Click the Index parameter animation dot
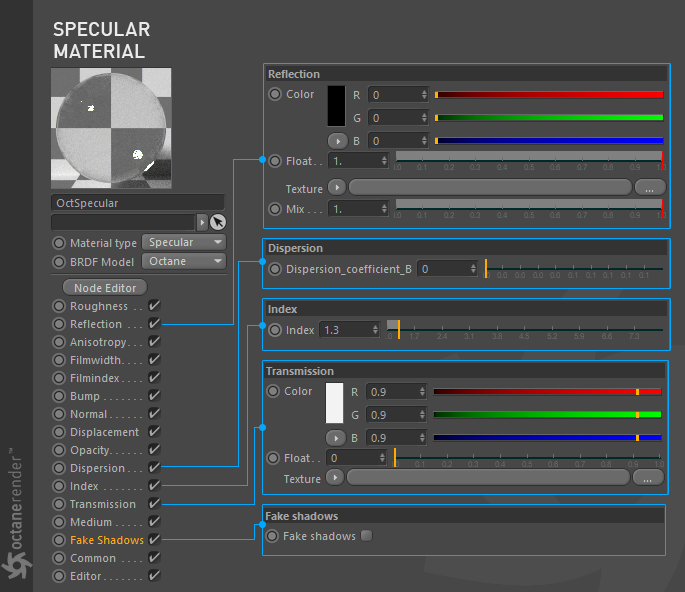685x592 pixels. pos(275,330)
